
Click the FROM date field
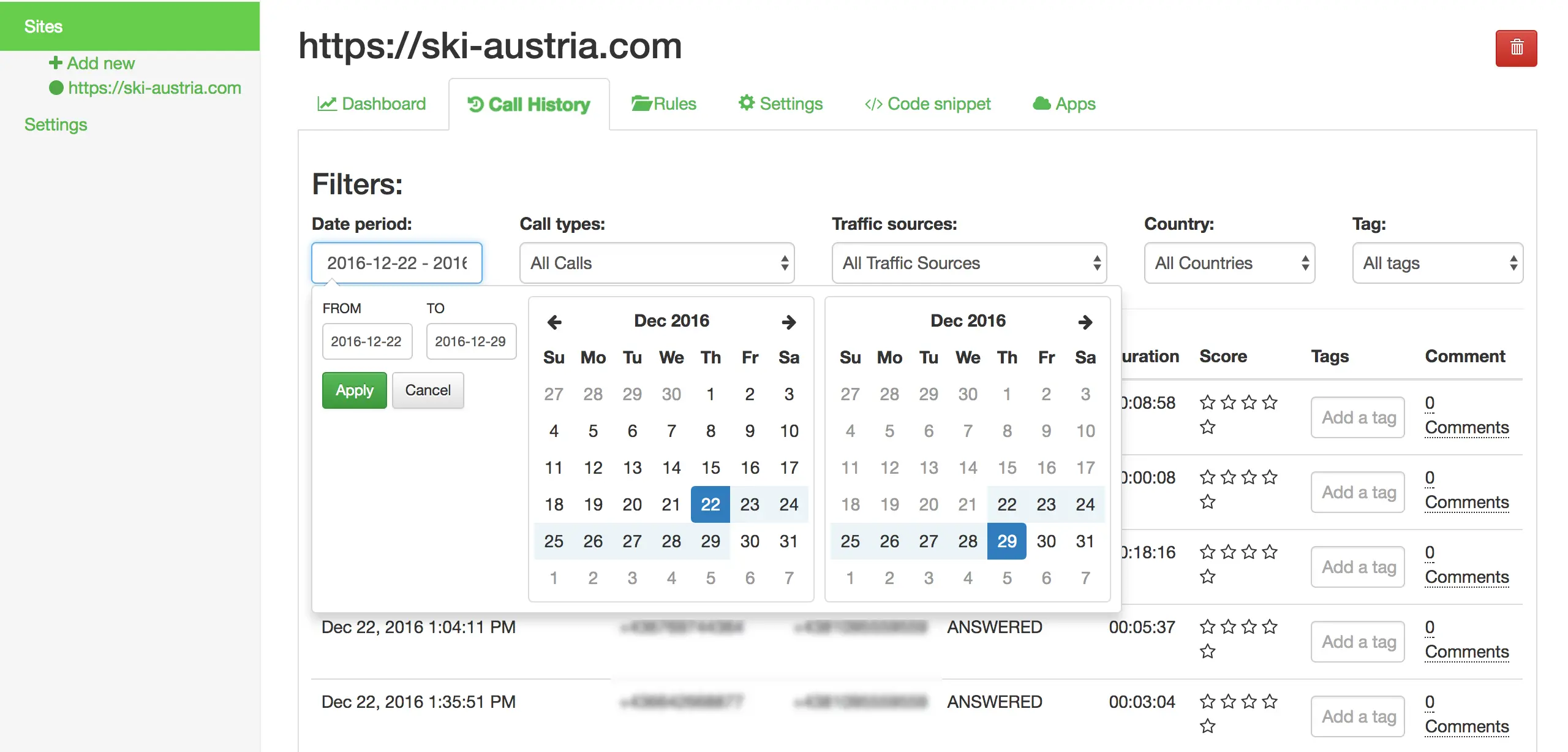tap(367, 341)
